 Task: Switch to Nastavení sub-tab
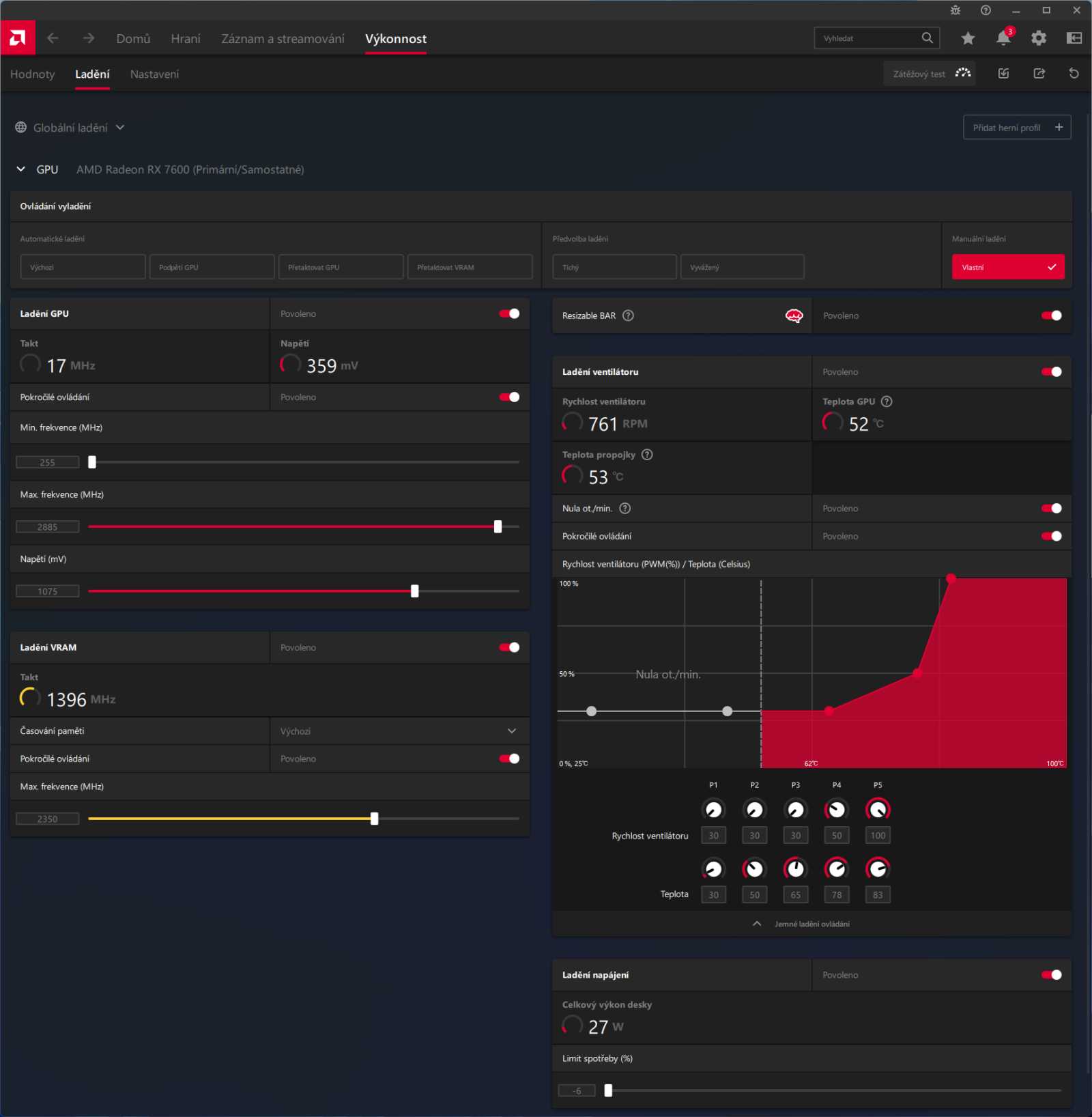tap(154, 74)
